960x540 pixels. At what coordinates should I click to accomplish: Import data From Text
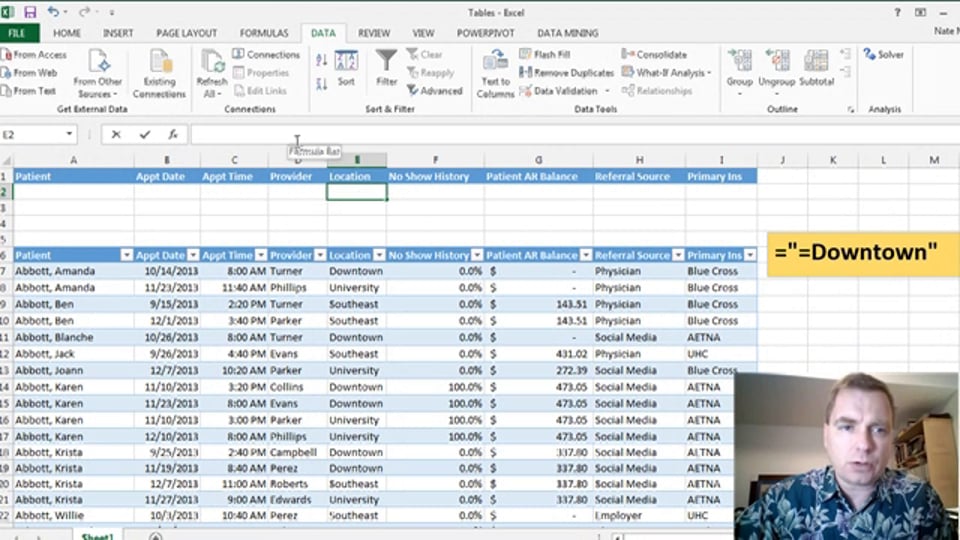(29, 91)
